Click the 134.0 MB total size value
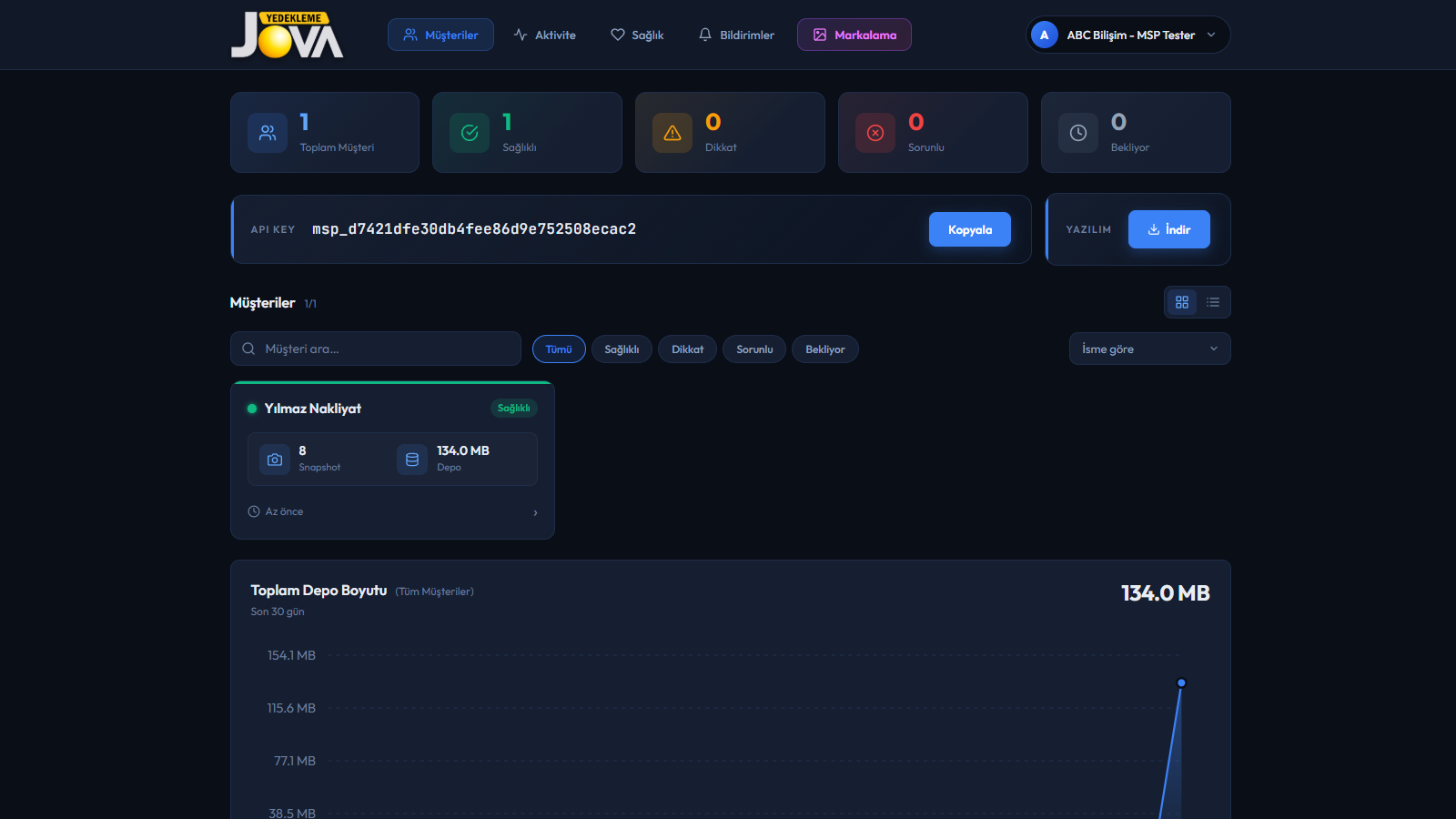This screenshot has height=819, width=1456. coord(1166,593)
